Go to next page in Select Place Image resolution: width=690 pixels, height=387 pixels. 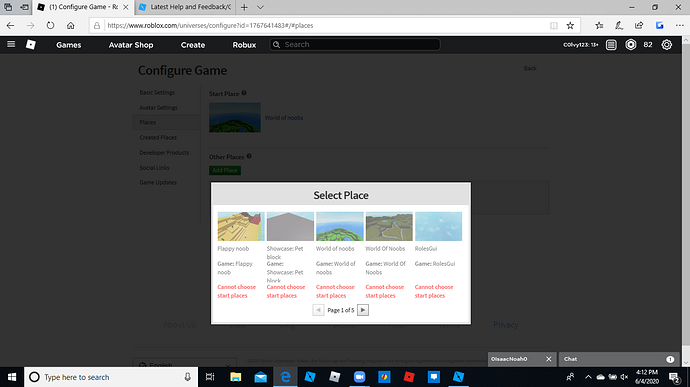[x=363, y=310]
